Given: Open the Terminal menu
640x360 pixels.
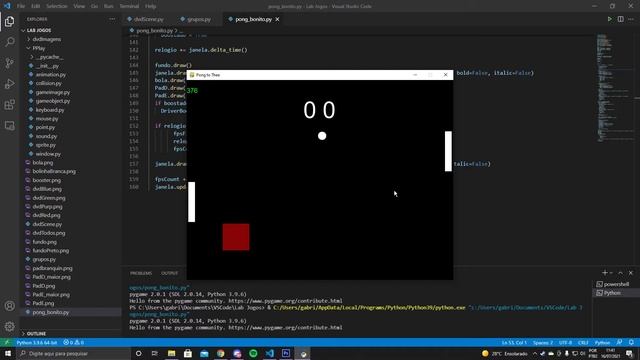Looking at the screenshot, I should 129,6.
